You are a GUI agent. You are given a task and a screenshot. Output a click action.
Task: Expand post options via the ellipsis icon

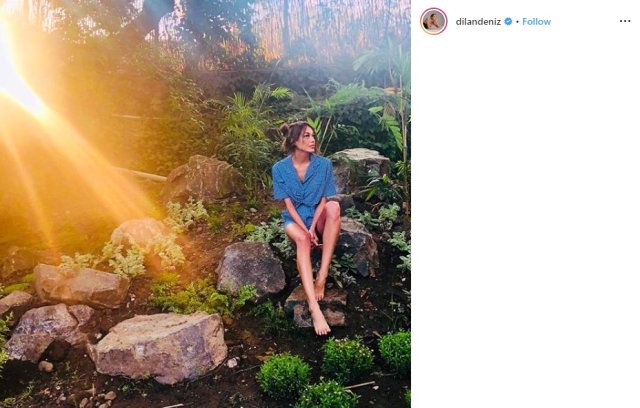tap(623, 21)
